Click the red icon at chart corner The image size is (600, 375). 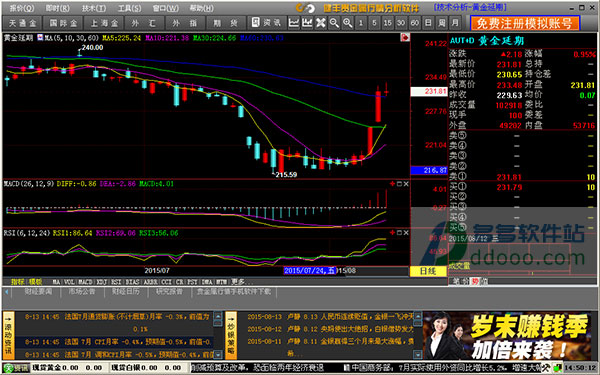click(x=404, y=38)
